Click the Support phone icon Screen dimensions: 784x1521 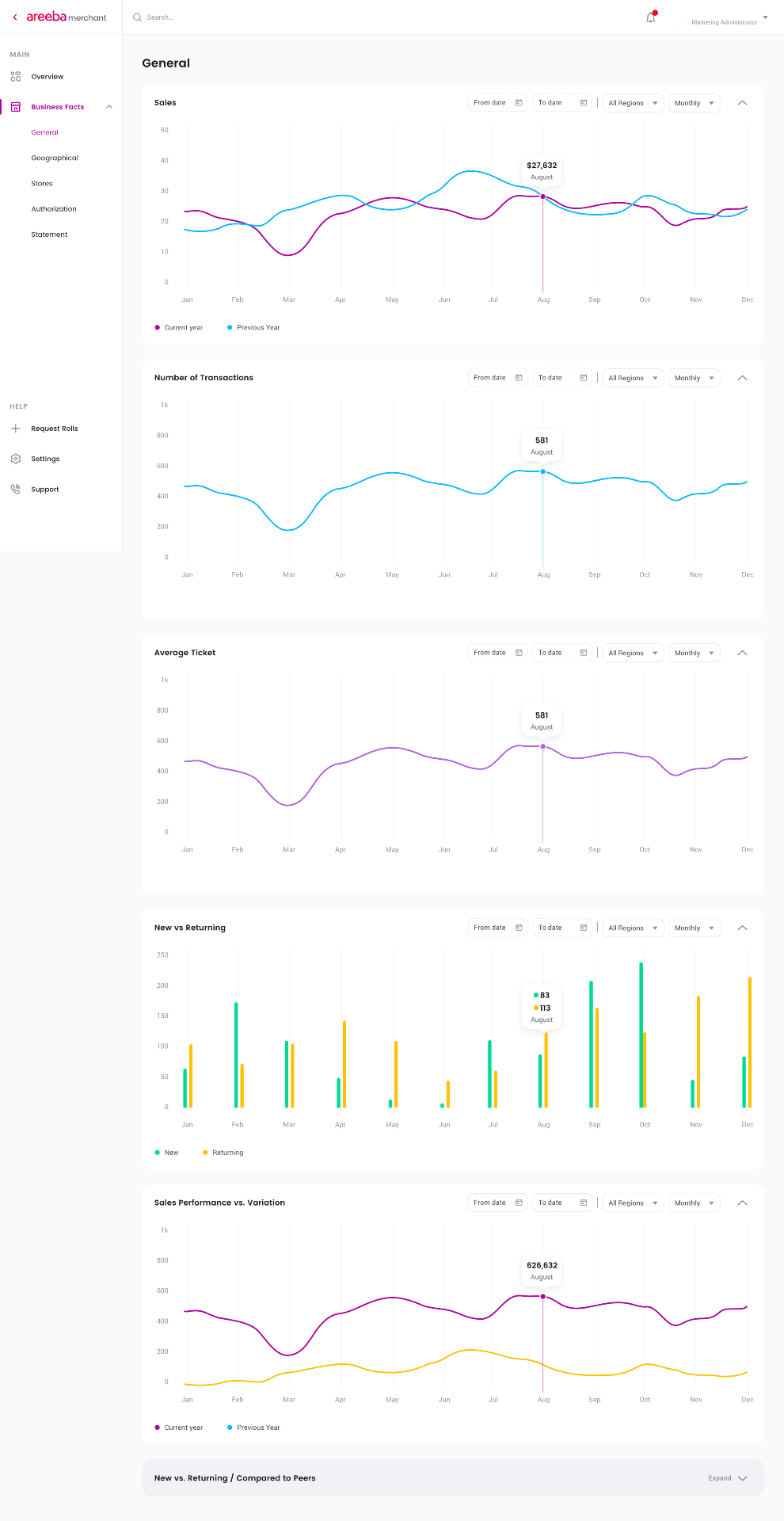coord(16,490)
